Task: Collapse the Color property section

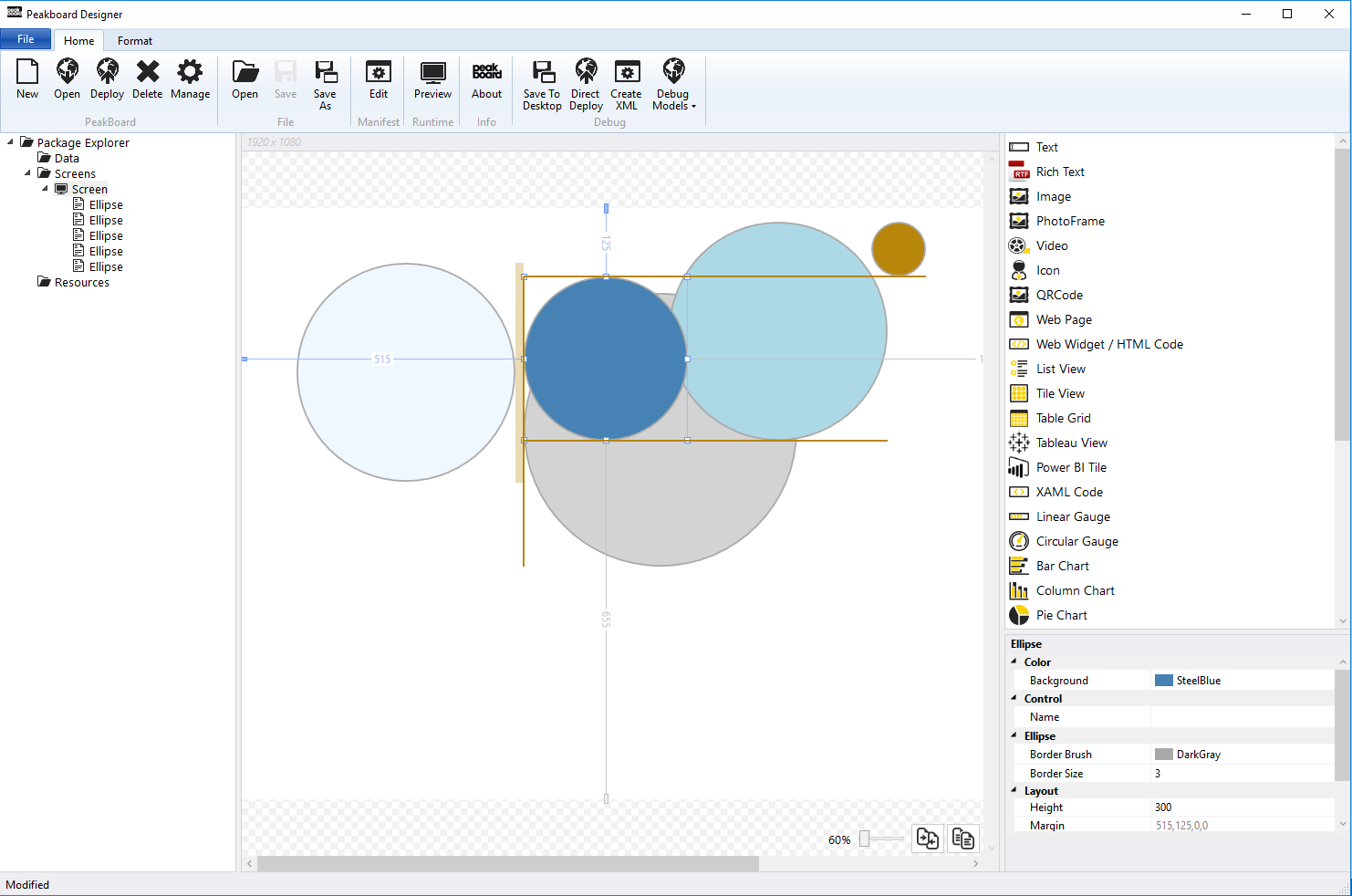Action: click(1014, 662)
